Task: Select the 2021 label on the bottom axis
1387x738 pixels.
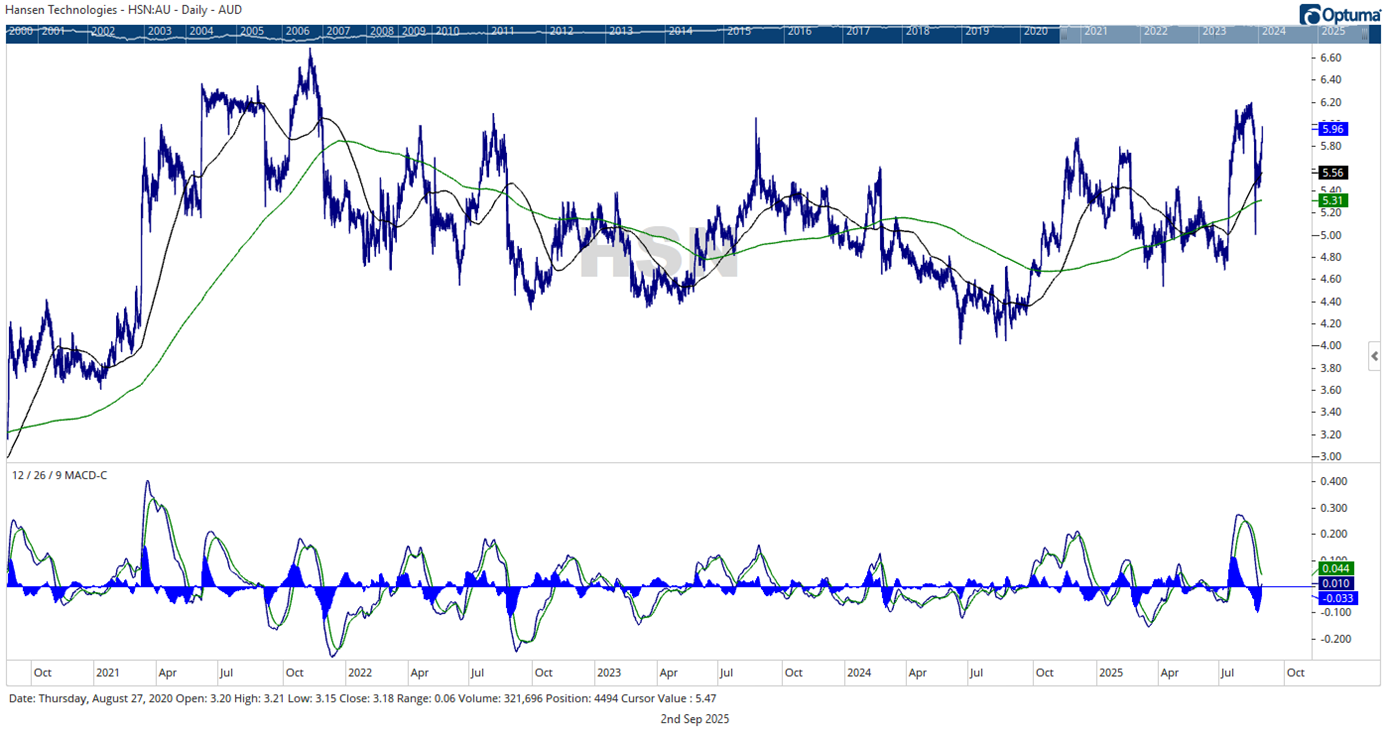Action: [110, 672]
